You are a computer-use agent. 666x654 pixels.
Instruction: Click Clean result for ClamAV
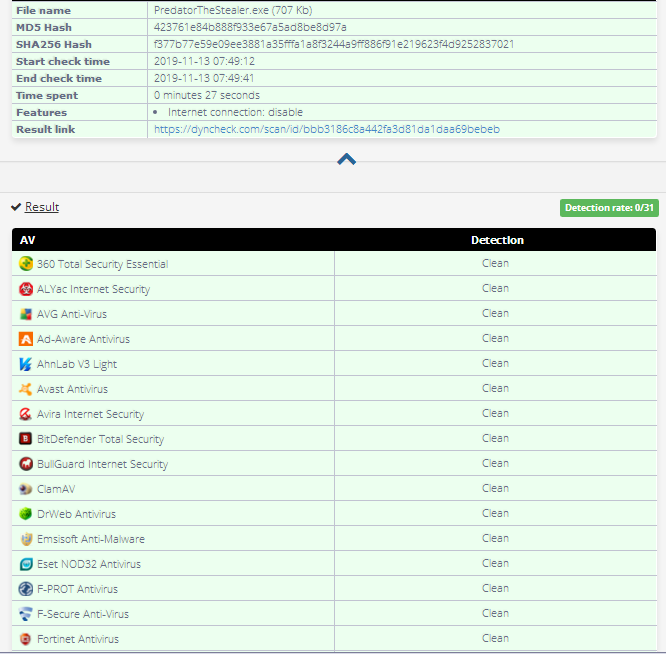[495, 488]
